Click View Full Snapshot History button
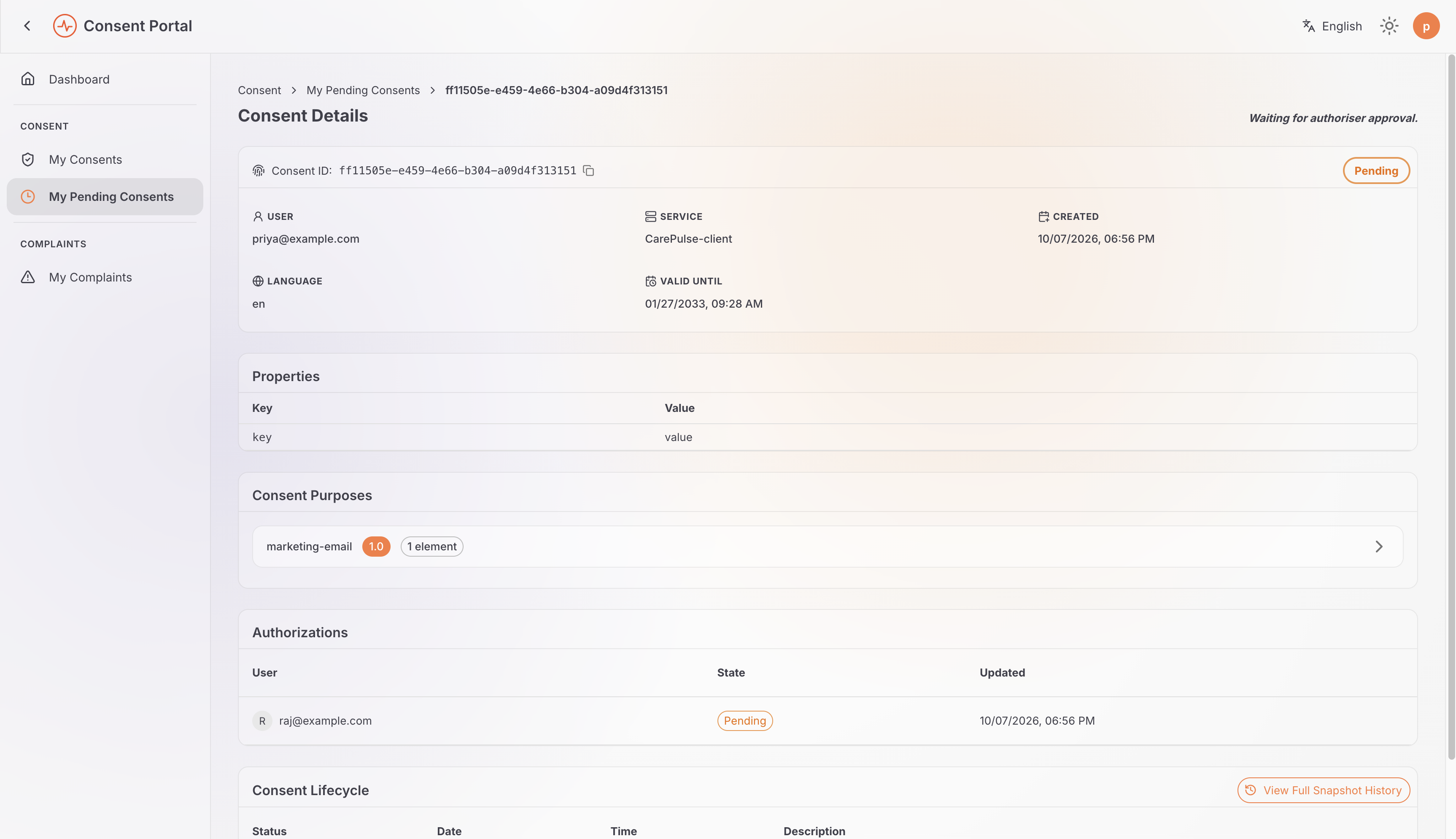The image size is (1456, 839). [1323, 790]
